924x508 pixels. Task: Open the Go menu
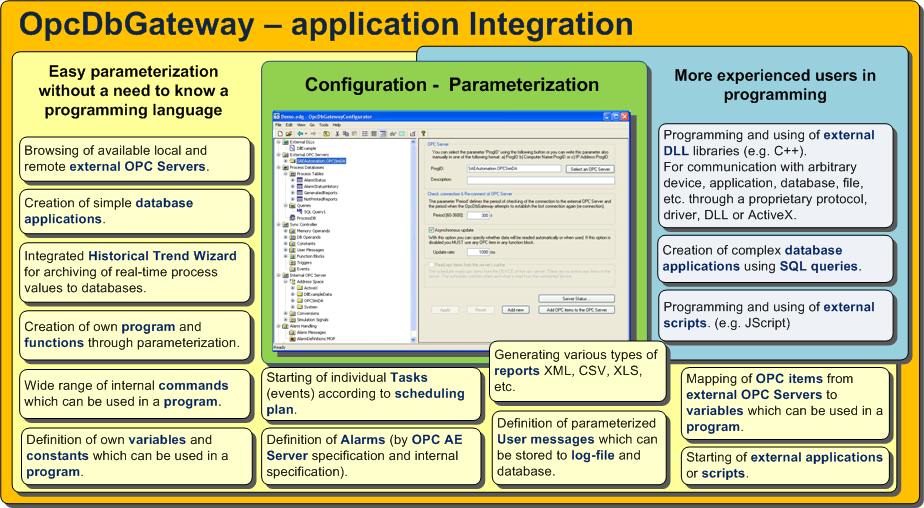tap(312, 125)
